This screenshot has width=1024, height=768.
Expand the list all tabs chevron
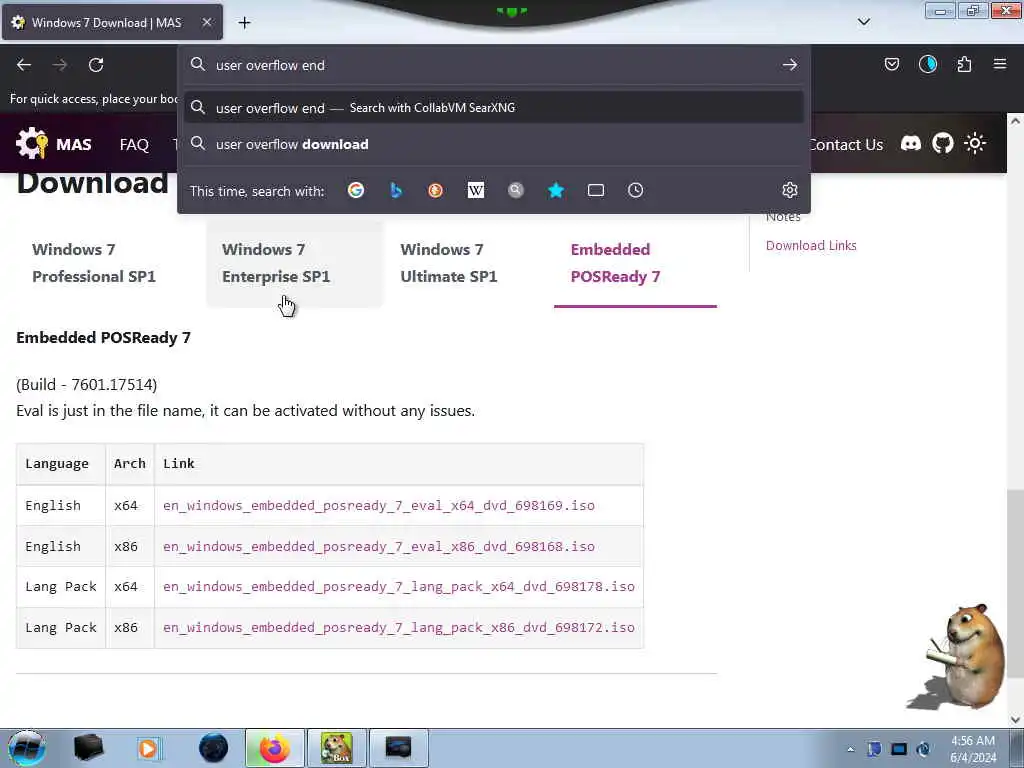click(x=863, y=22)
